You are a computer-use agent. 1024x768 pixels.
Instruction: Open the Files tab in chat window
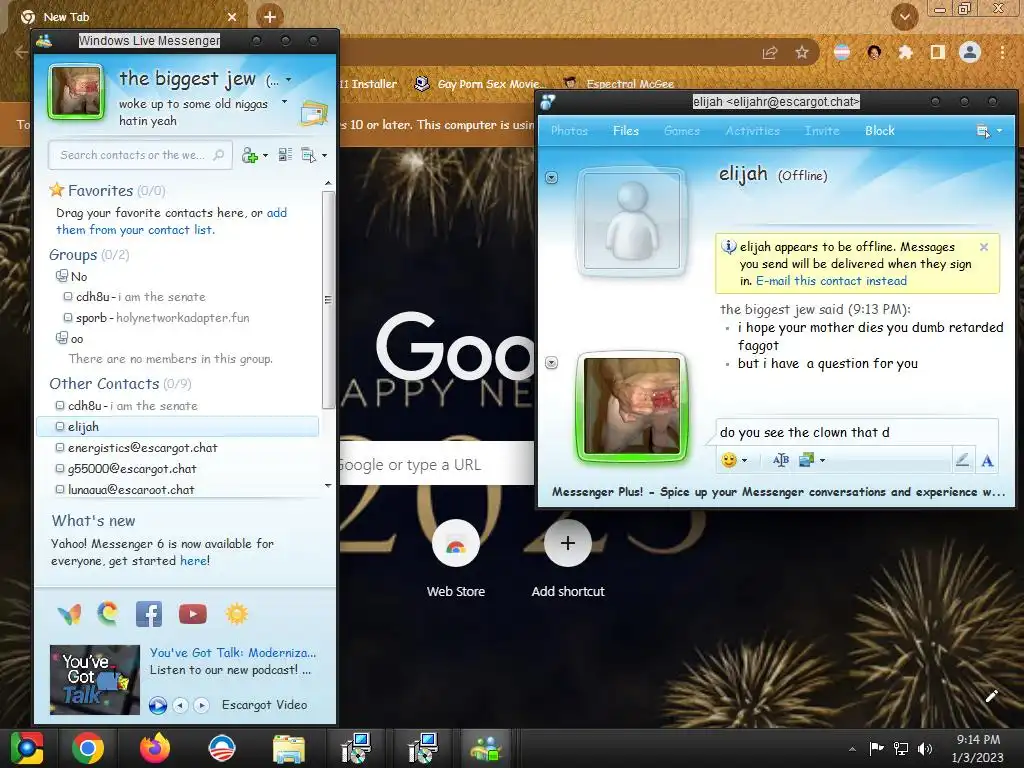pos(626,131)
